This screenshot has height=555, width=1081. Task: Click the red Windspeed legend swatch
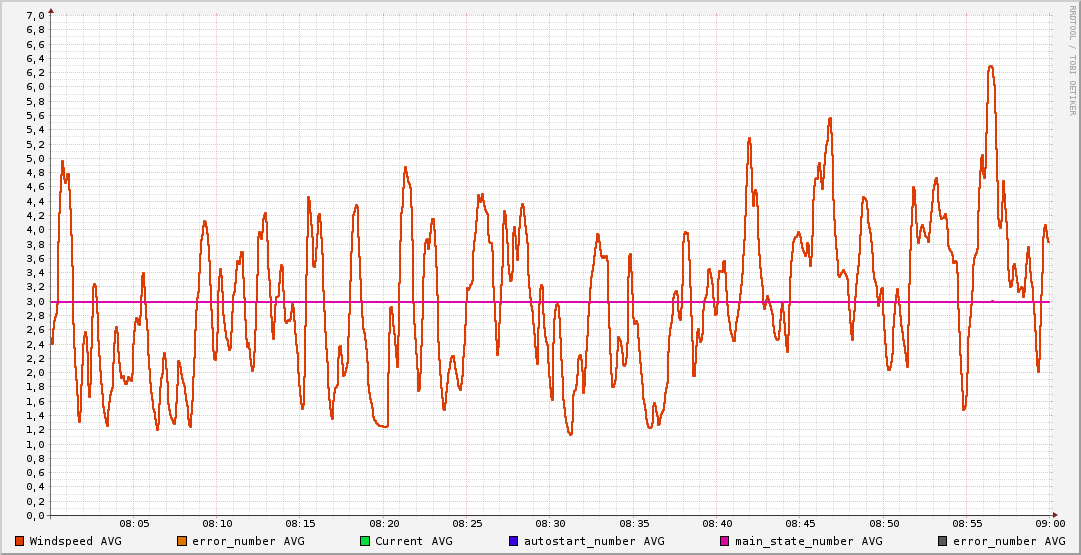[x=20, y=541]
